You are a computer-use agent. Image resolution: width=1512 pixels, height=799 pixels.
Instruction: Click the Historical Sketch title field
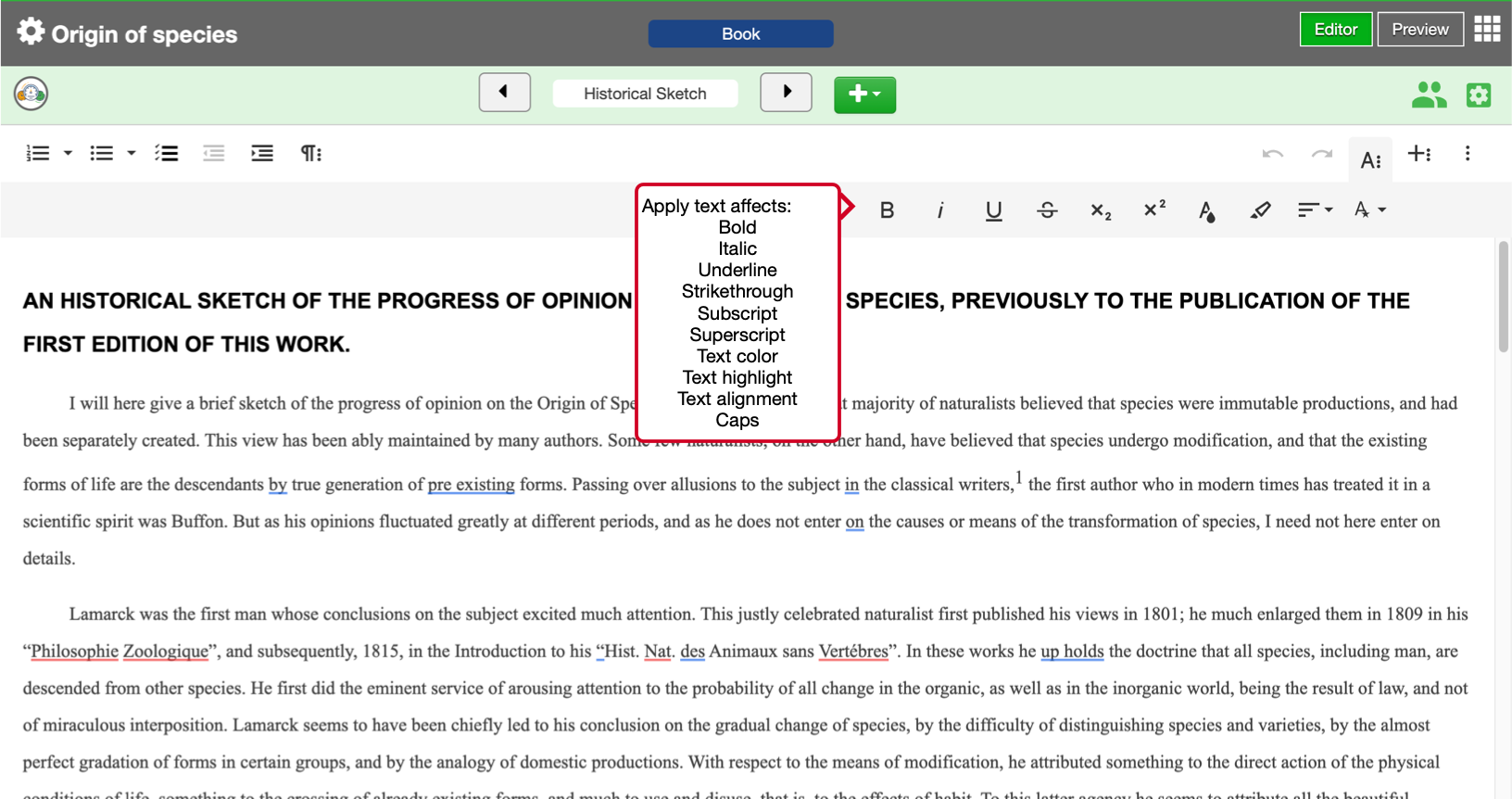coord(645,94)
